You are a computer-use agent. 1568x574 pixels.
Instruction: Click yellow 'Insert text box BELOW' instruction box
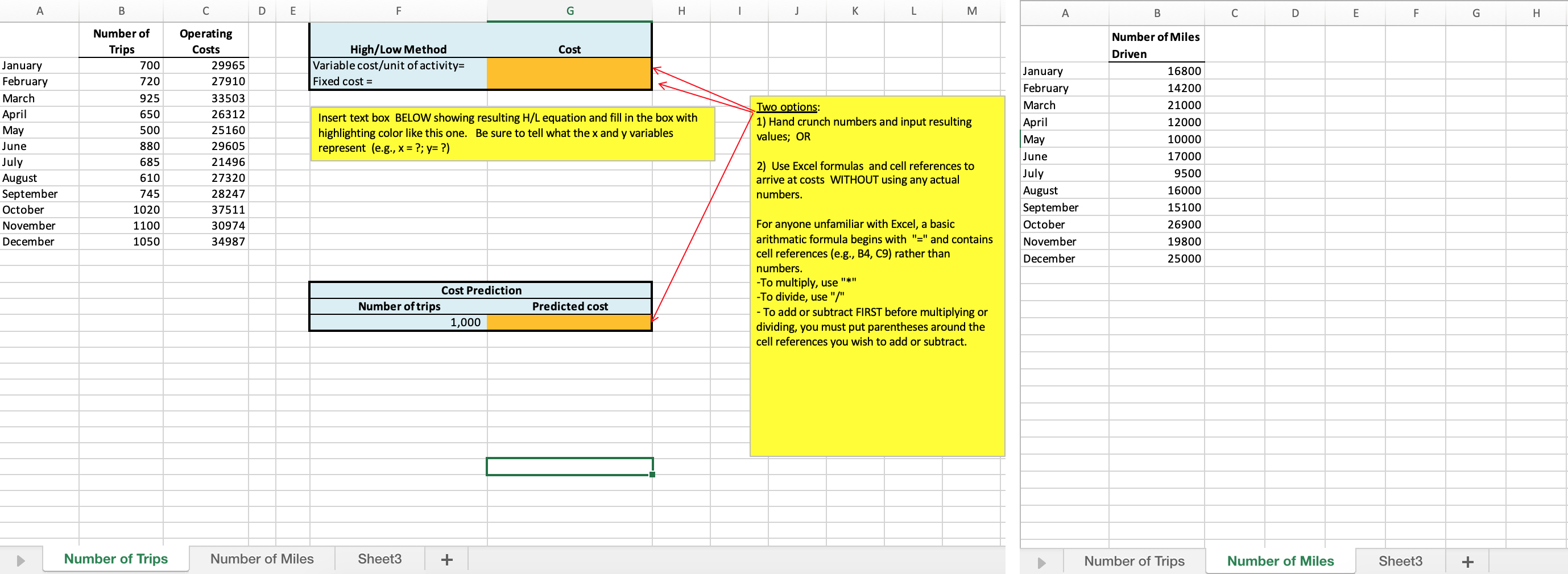(512, 134)
